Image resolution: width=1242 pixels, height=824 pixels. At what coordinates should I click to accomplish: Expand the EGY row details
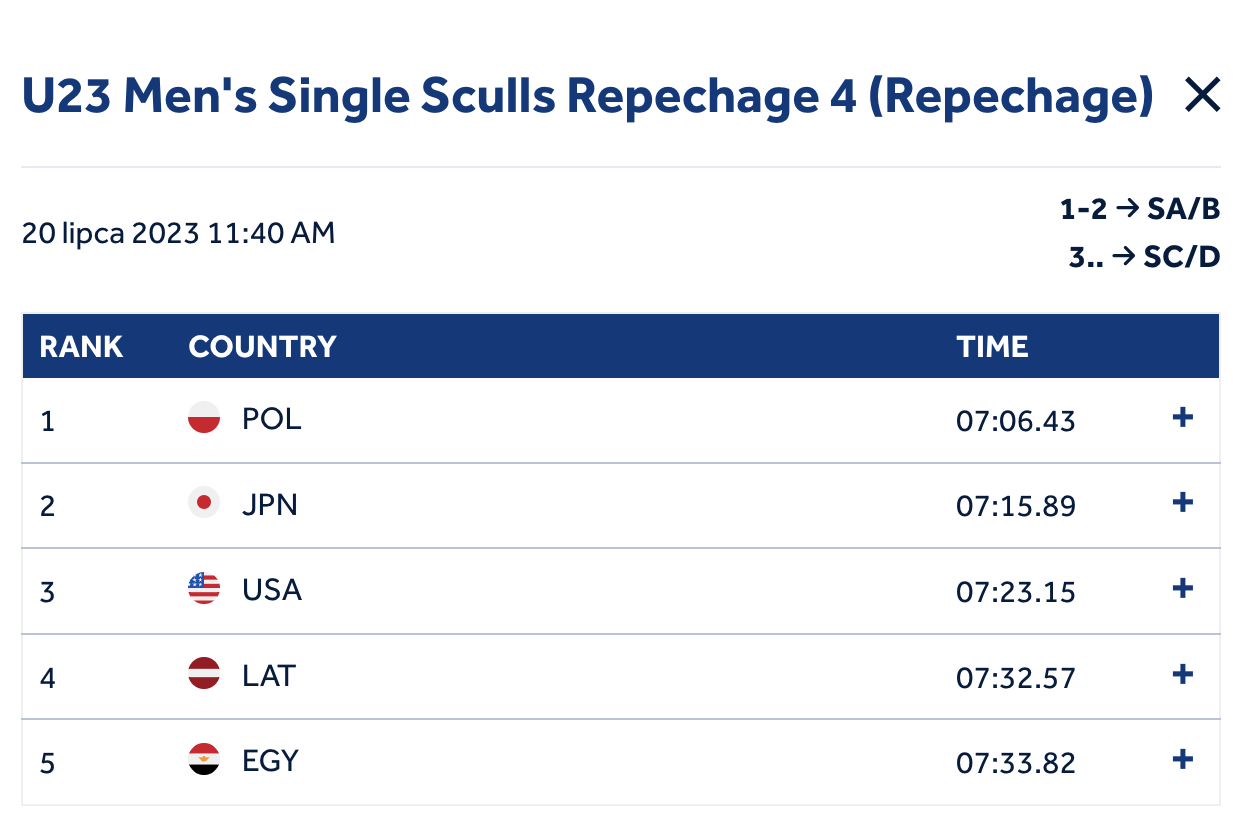[x=1183, y=759]
